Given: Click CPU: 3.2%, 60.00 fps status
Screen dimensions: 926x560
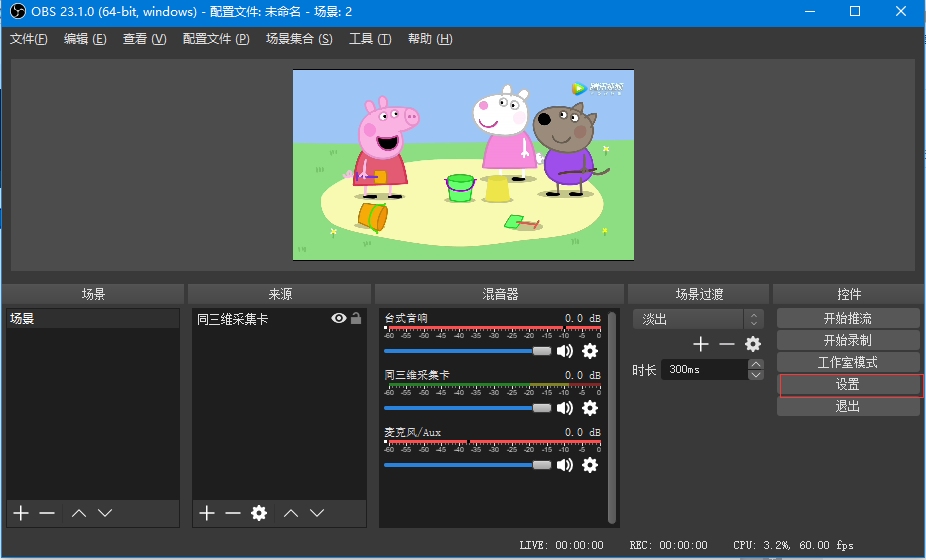Looking at the screenshot, I should point(793,545).
